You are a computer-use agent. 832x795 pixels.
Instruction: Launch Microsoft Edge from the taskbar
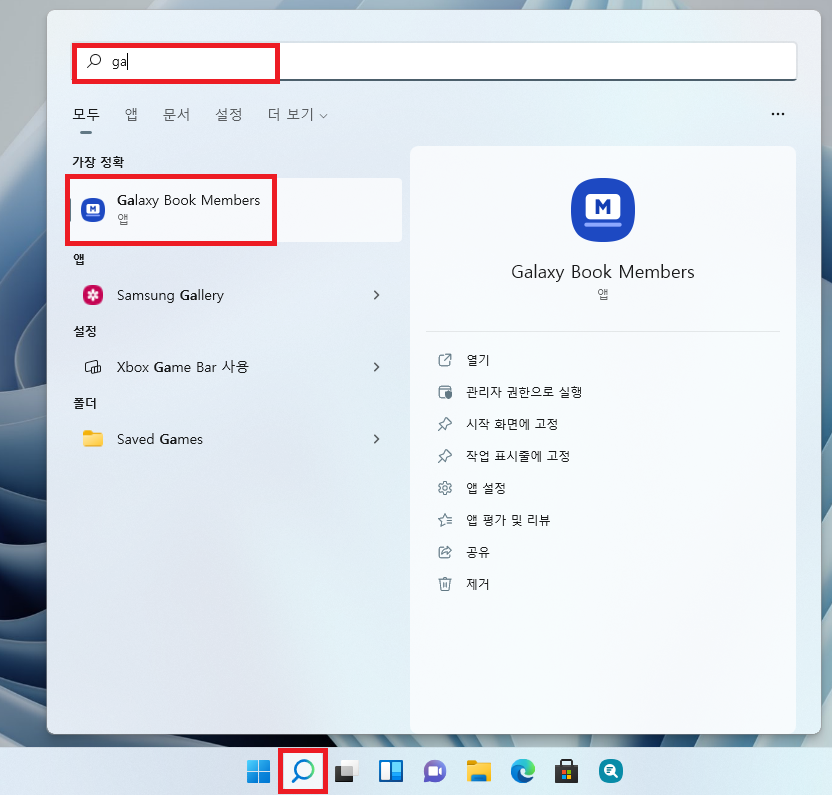point(523,771)
